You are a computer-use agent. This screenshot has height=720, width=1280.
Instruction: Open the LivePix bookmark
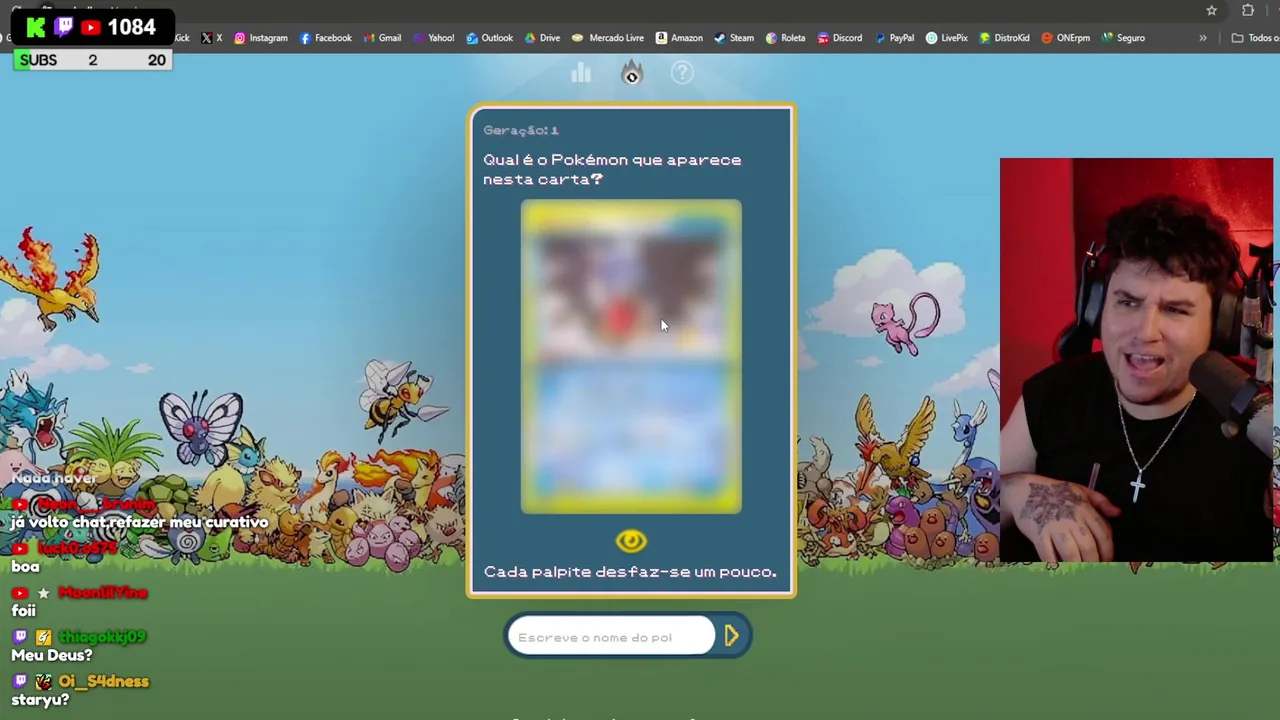[x=946, y=38]
